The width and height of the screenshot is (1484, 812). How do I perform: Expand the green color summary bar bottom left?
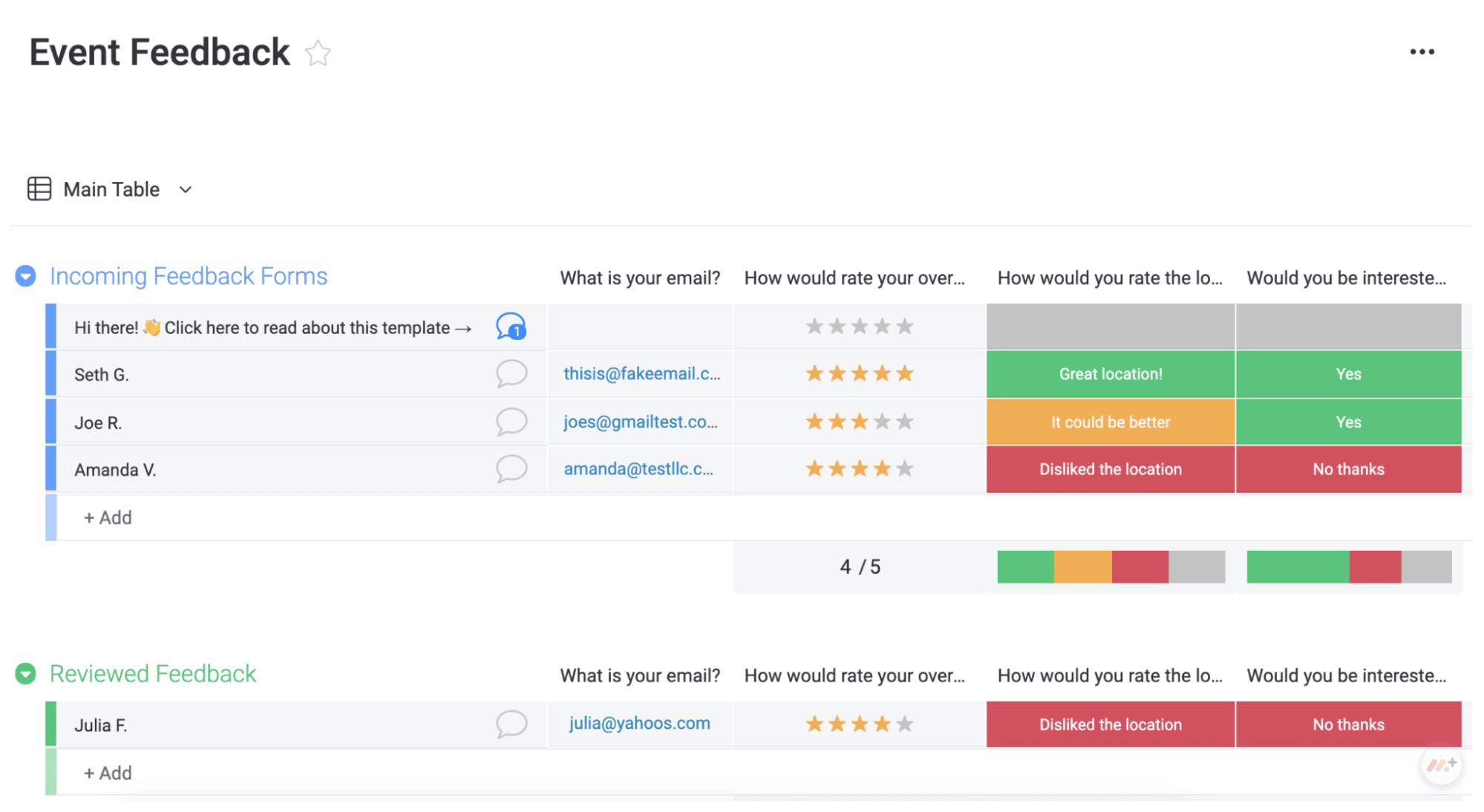coord(1026,567)
